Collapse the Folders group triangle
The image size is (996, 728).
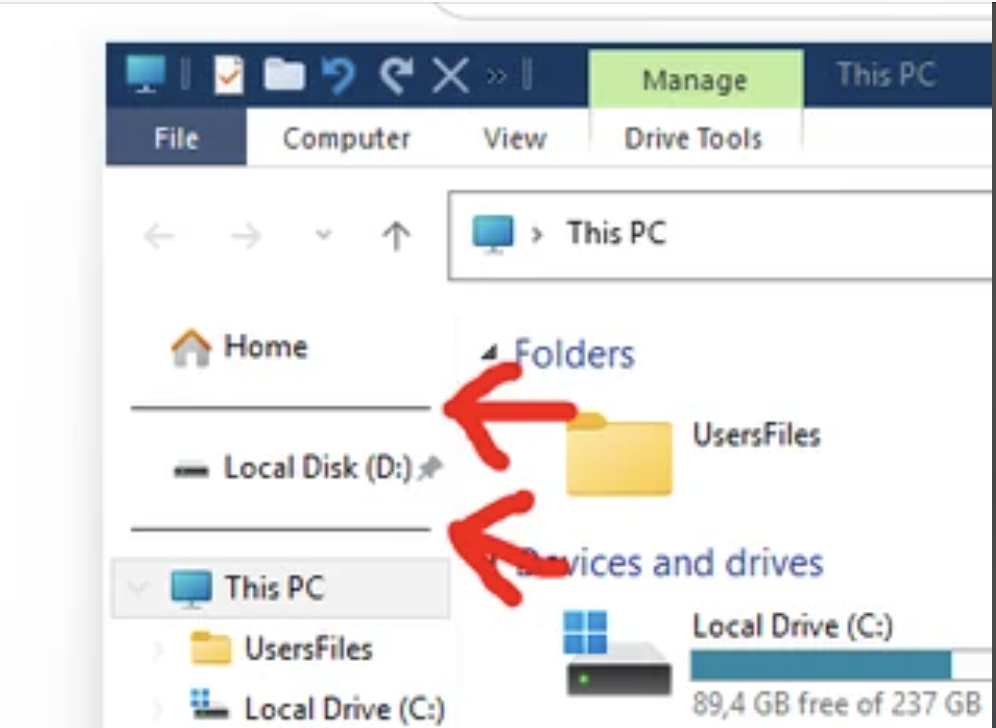(489, 352)
